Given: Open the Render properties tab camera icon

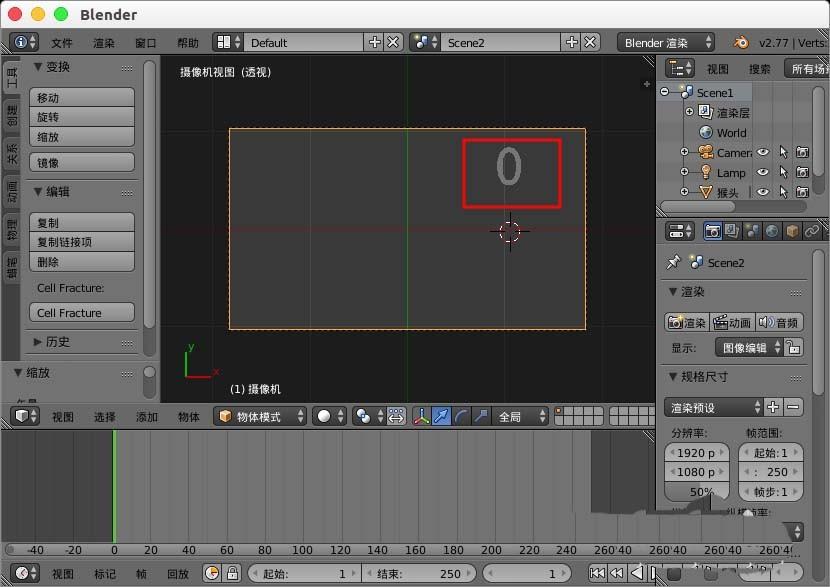Looking at the screenshot, I should click(x=713, y=231).
